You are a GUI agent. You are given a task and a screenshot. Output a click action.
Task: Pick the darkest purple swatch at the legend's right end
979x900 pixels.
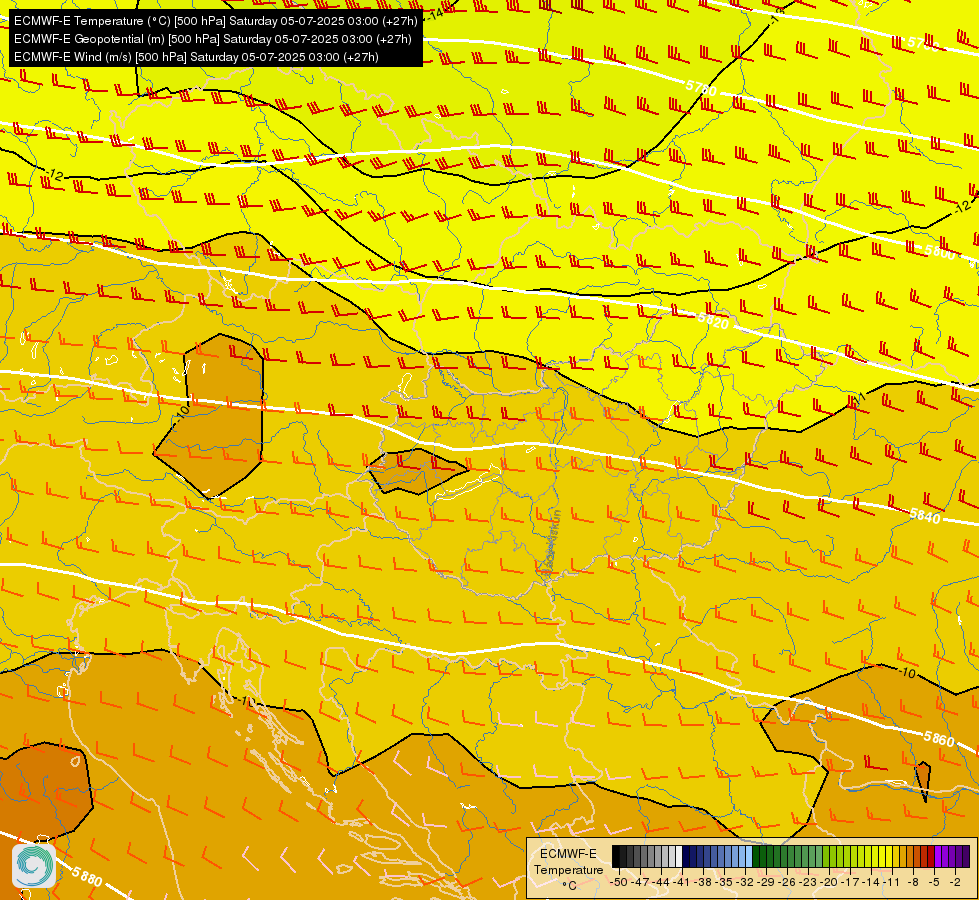[966, 856]
